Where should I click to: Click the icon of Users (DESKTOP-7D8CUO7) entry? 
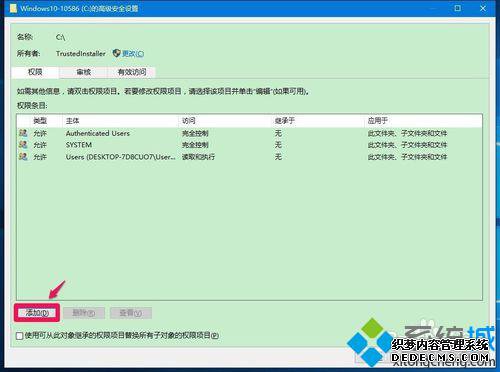(23, 156)
